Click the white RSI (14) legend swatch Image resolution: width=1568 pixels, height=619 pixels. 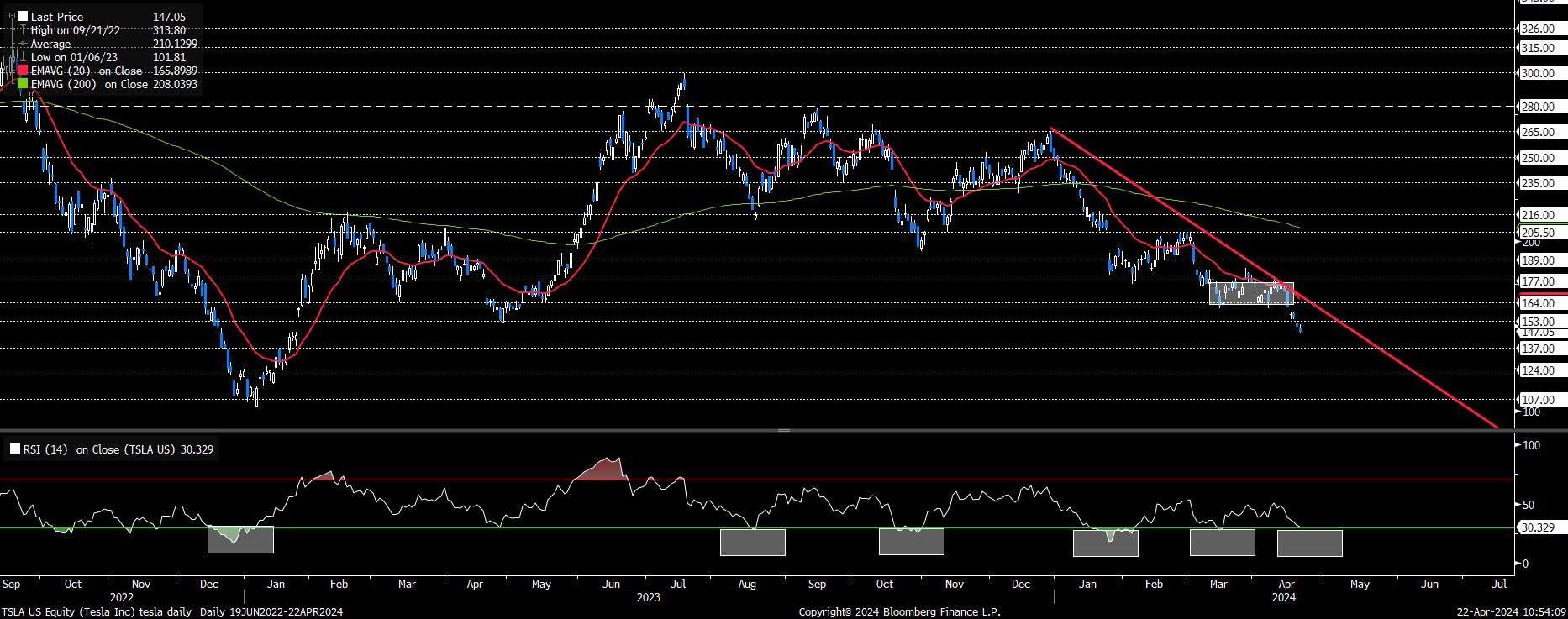point(15,449)
